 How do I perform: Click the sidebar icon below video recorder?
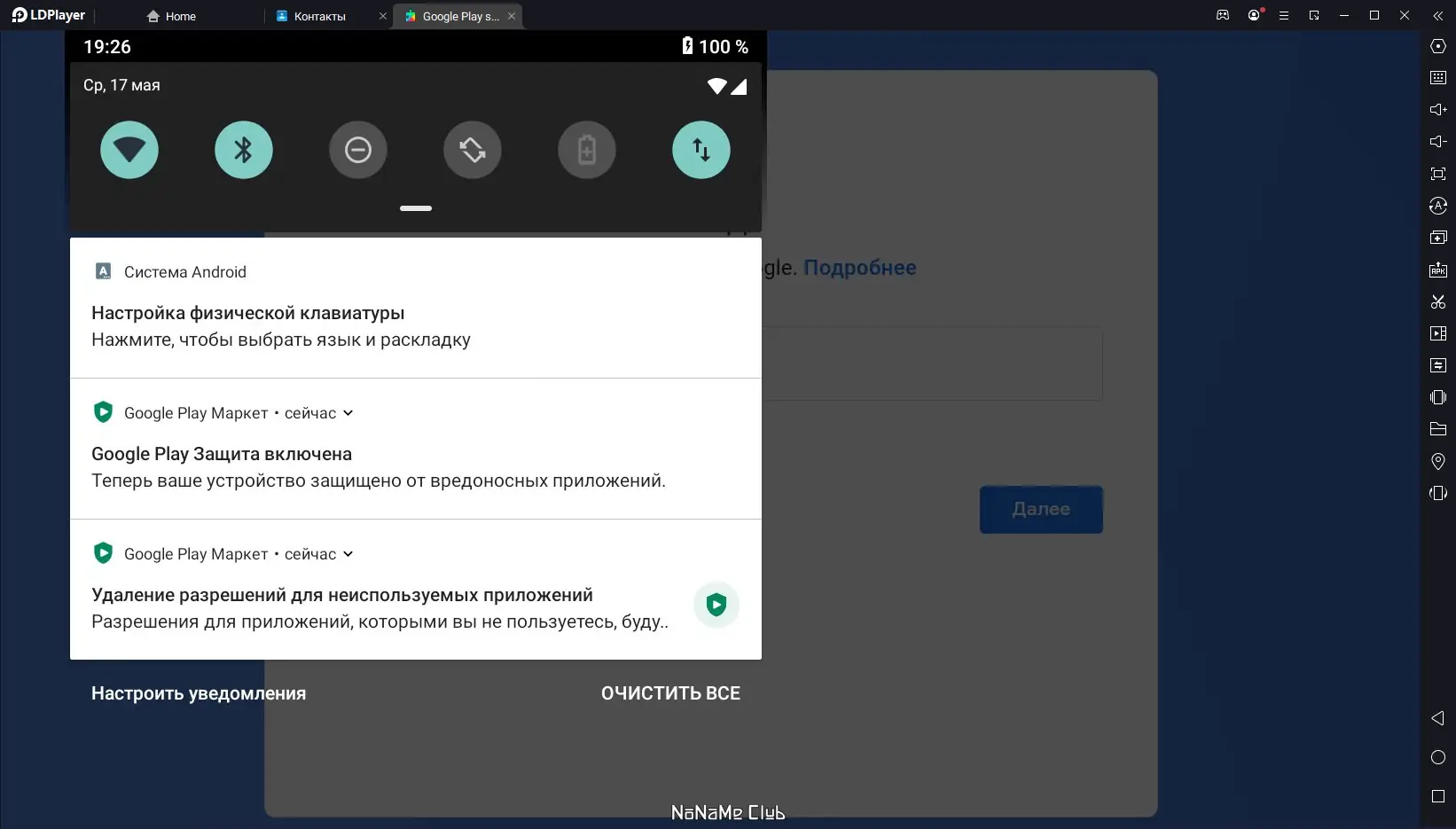(1438, 365)
